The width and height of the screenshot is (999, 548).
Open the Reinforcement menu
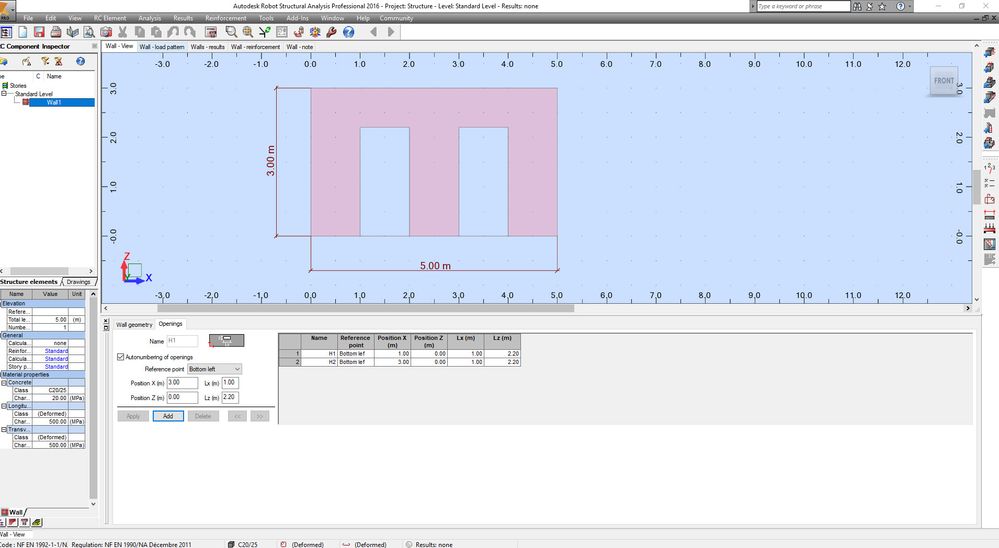tap(226, 18)
